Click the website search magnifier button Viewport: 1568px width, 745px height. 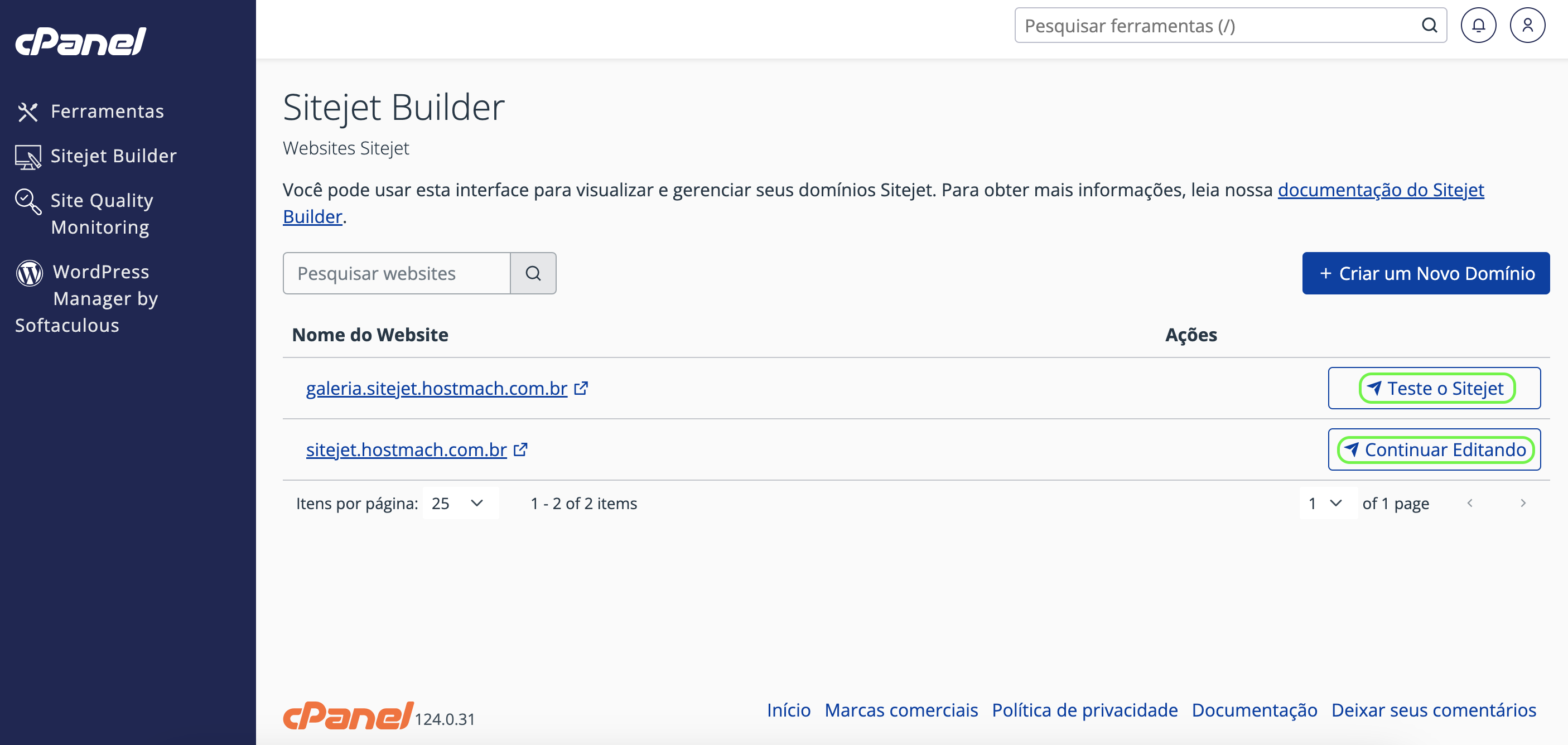click(x=533, y=273)
